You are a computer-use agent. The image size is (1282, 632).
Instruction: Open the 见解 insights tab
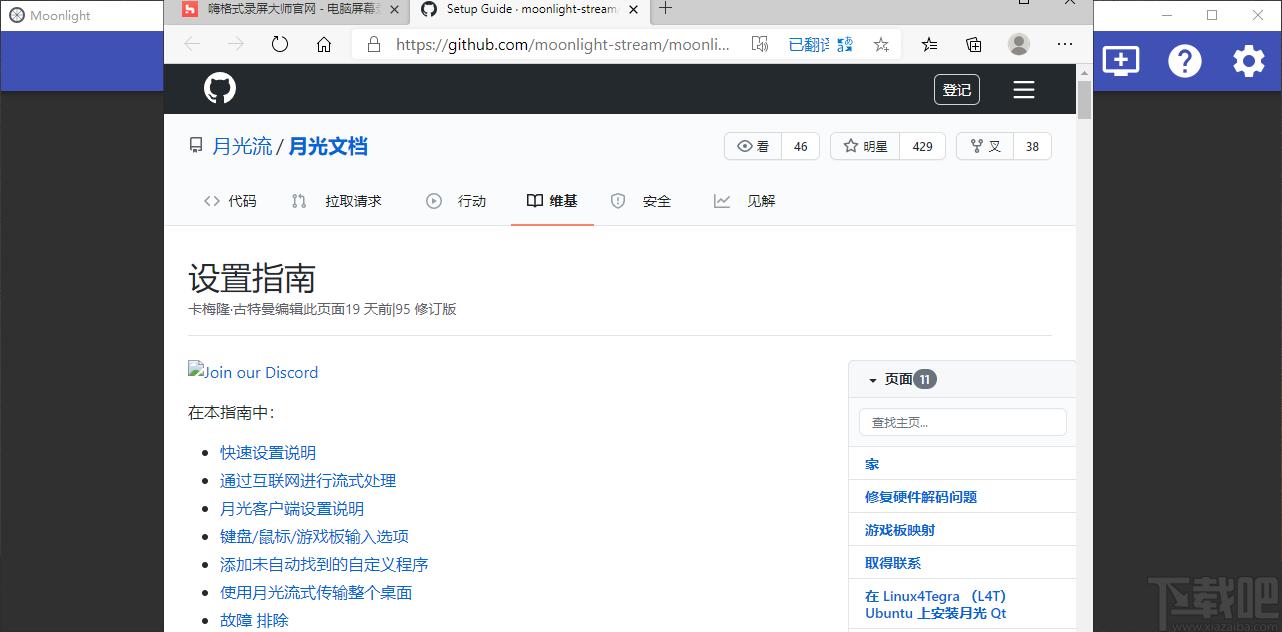(x=745, y=201)
